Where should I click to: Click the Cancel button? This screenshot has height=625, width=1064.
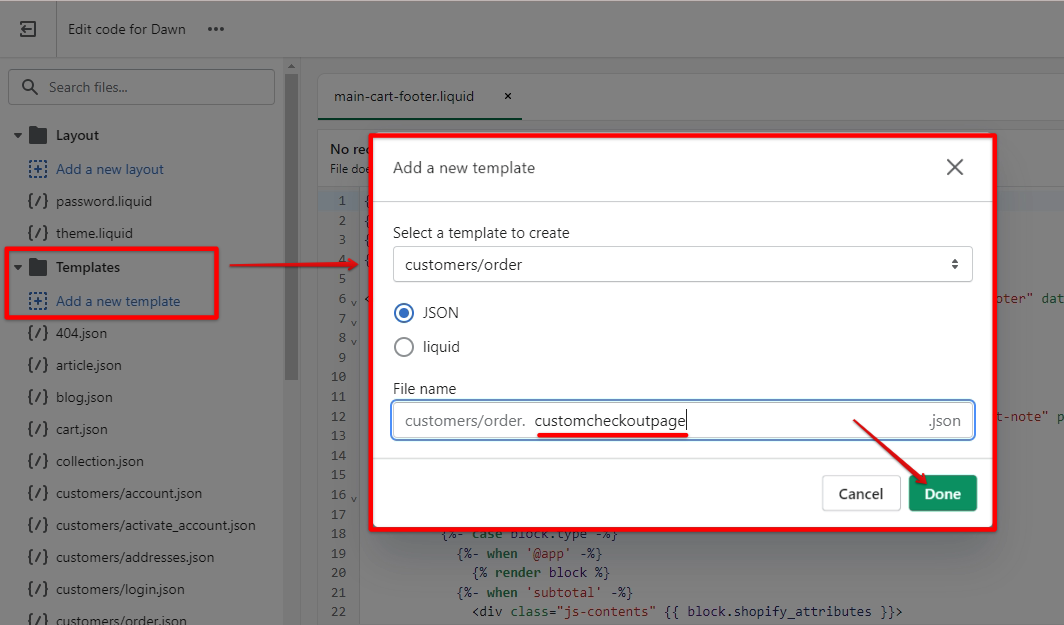[x=860, y=493]
